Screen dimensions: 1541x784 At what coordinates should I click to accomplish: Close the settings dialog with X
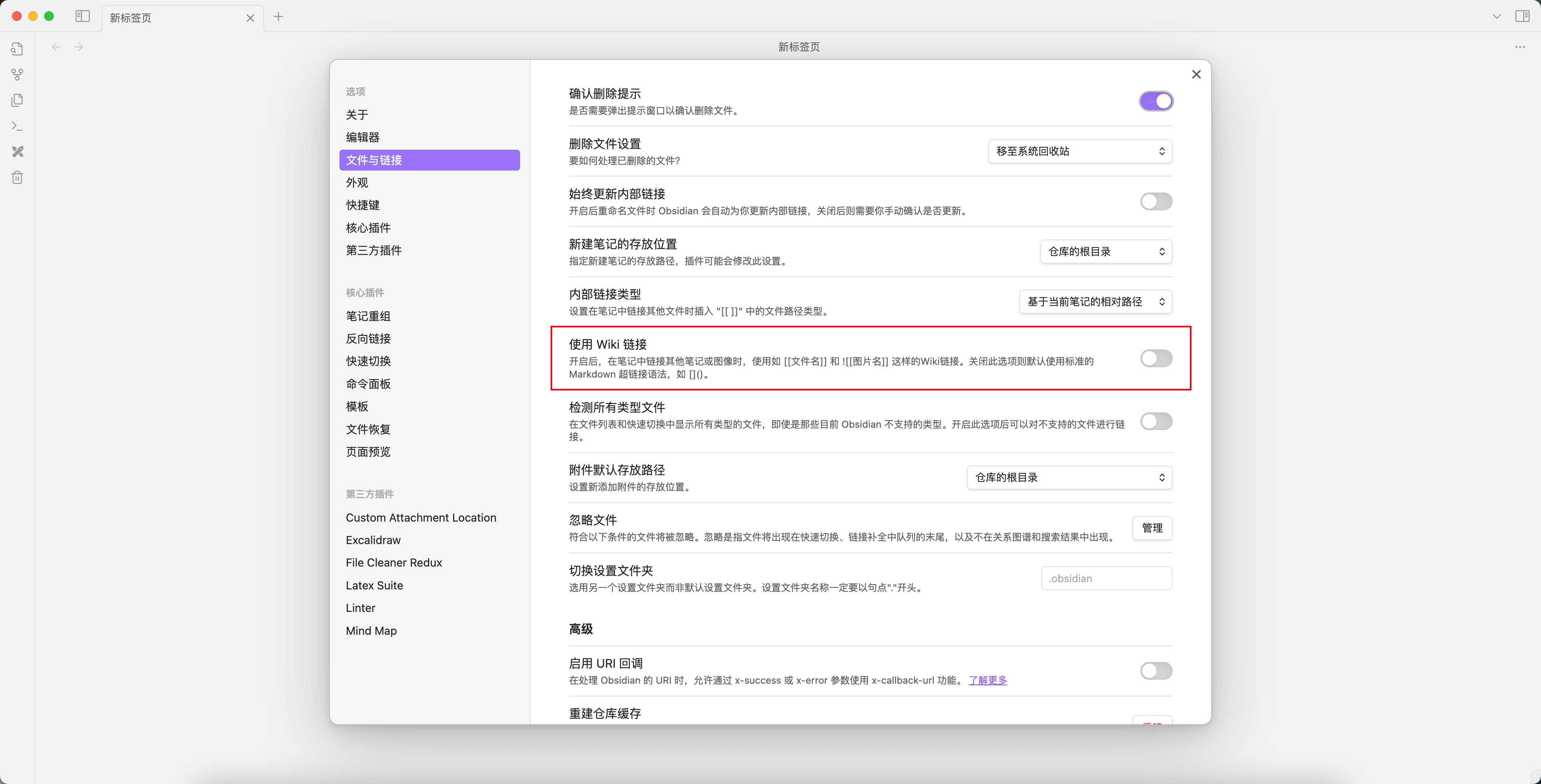coord(1196,74)
